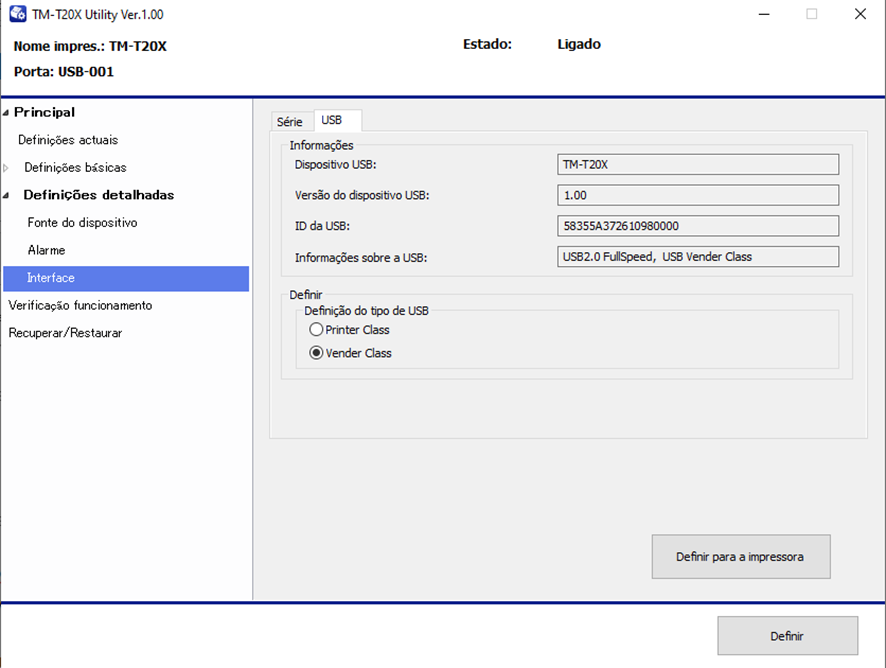Click the Versão do dispositivo USB field
The image size is (886, 668).
697,195
